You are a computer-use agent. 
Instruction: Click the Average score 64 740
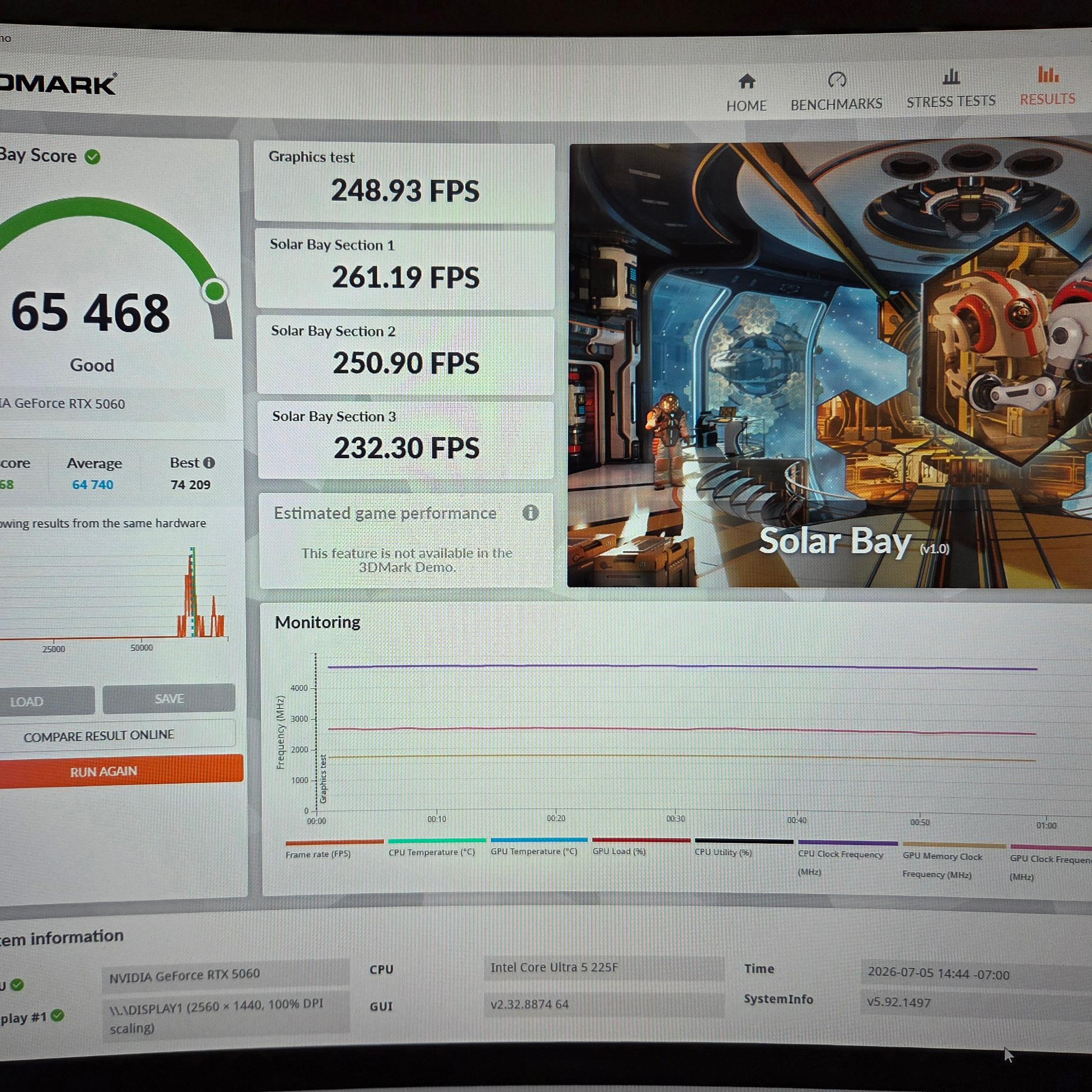tap(93, 484)
